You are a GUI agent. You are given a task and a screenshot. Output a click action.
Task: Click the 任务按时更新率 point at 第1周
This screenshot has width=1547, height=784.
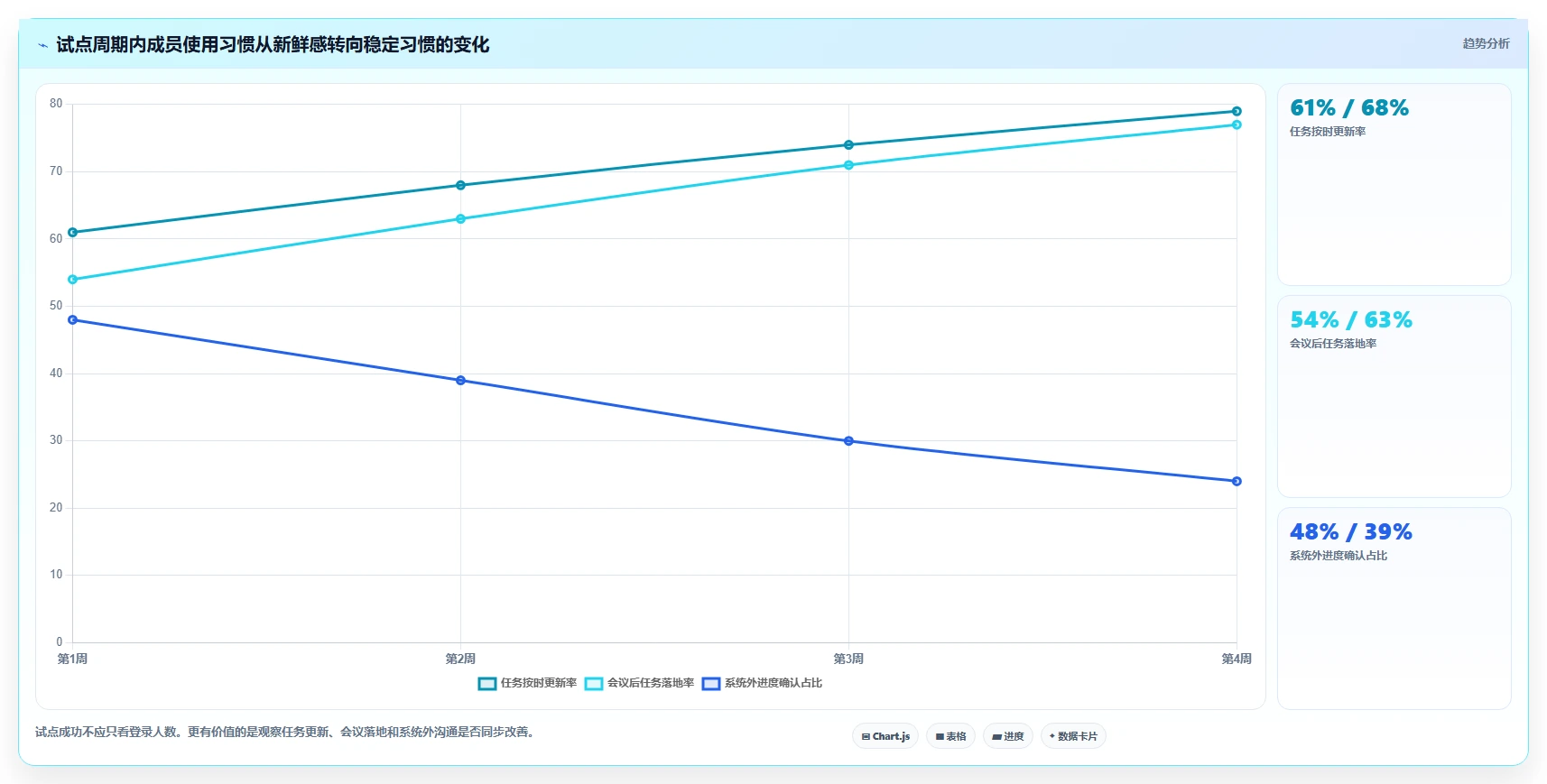pyautogui.click(x=73, y=233)
